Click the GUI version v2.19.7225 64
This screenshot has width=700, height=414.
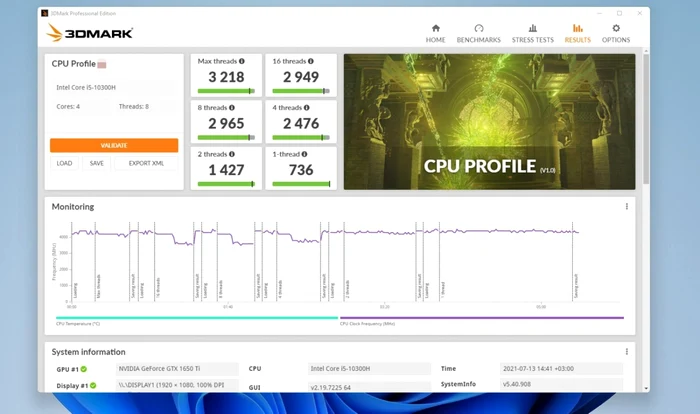pyautogui.click(x=369, y=387)
